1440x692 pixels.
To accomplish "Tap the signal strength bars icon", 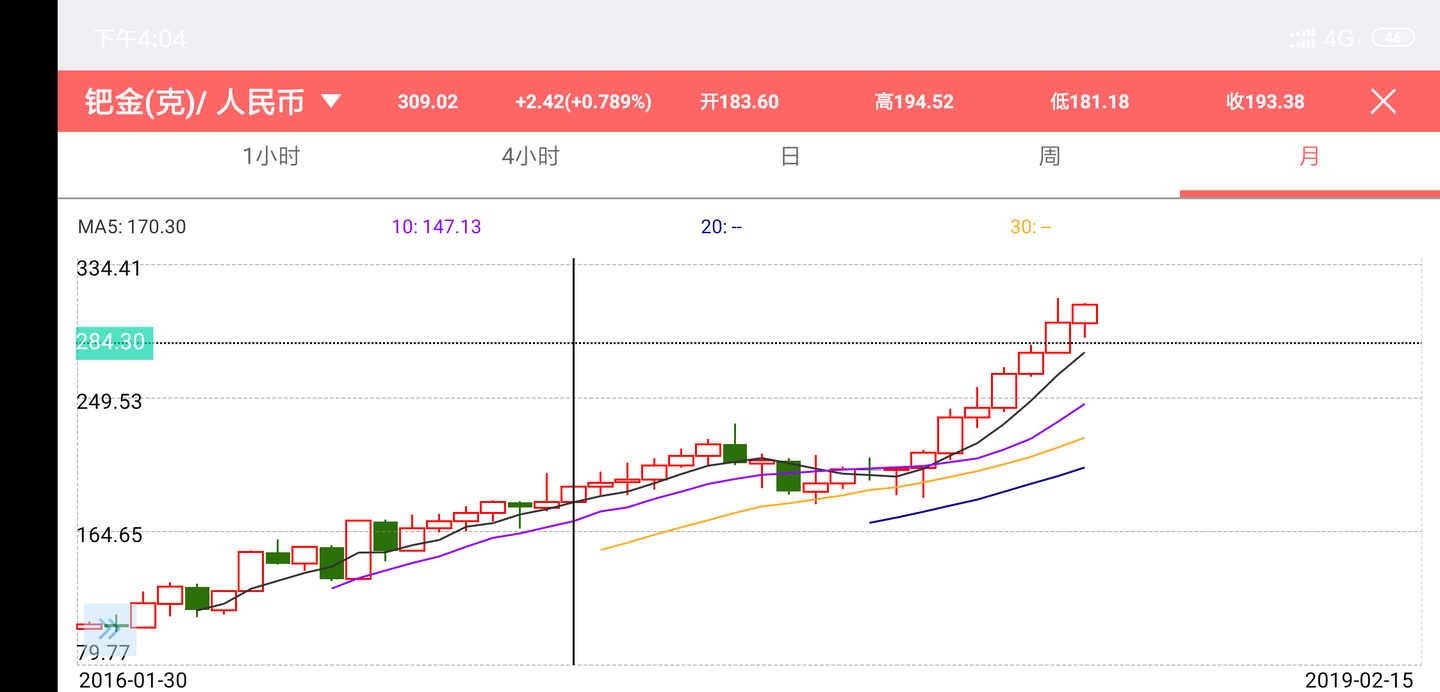I will [x=1301, y=37].
